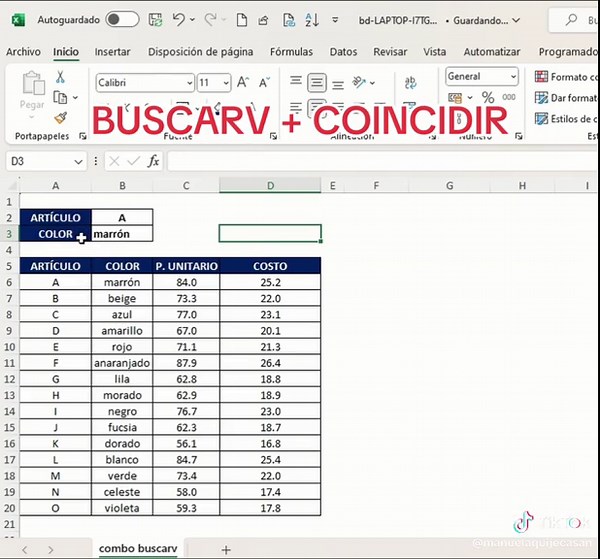Viewport: 600px width, 559px height.
Task: Open Estilos de celda
Action: tap(566, 119)
